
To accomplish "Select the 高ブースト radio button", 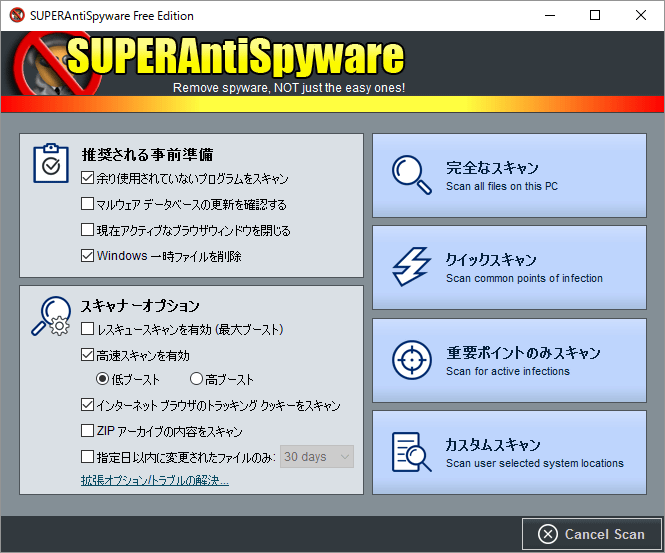I will [196, 379].
